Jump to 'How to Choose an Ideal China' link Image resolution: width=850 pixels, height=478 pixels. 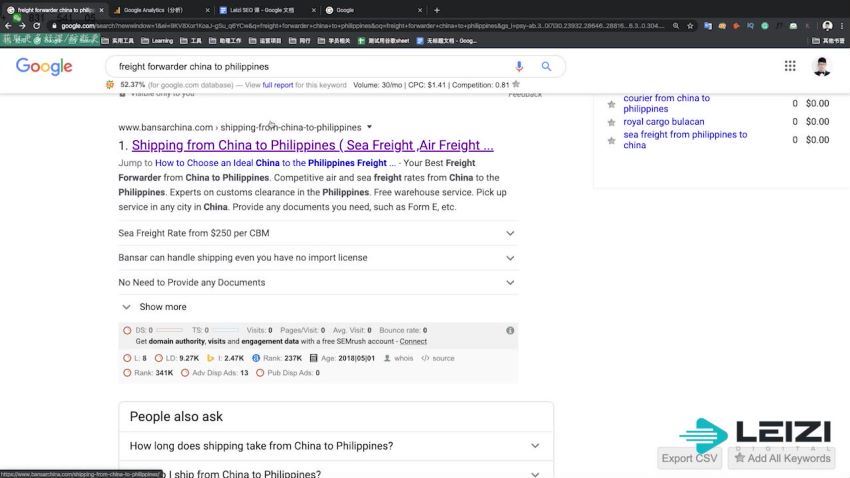[275, 163]
